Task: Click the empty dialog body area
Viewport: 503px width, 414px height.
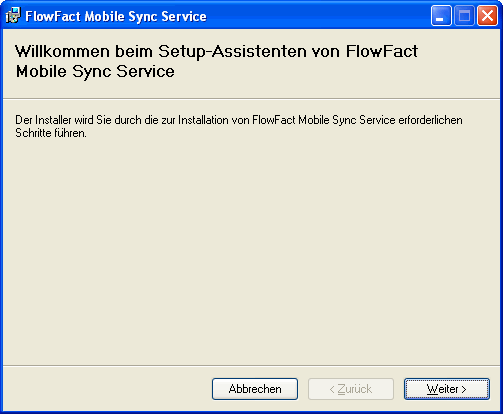Action: click(251, 250)
